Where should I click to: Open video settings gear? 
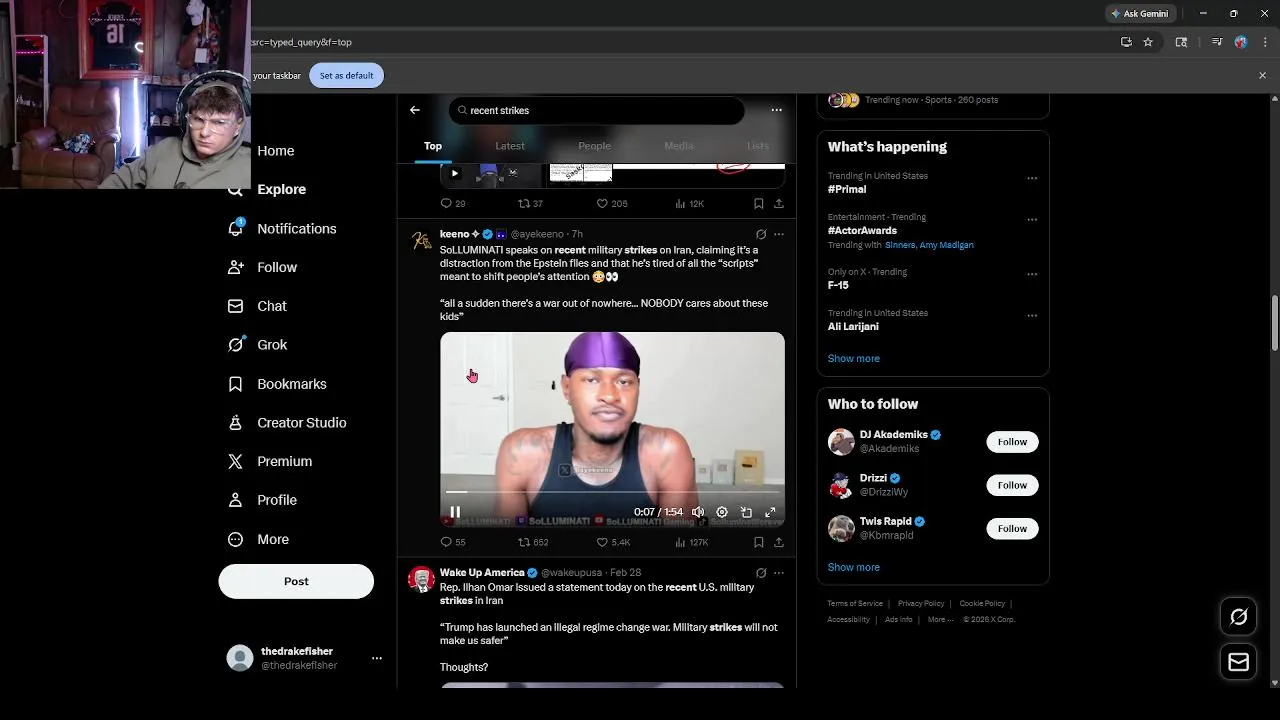pos(722,512)
